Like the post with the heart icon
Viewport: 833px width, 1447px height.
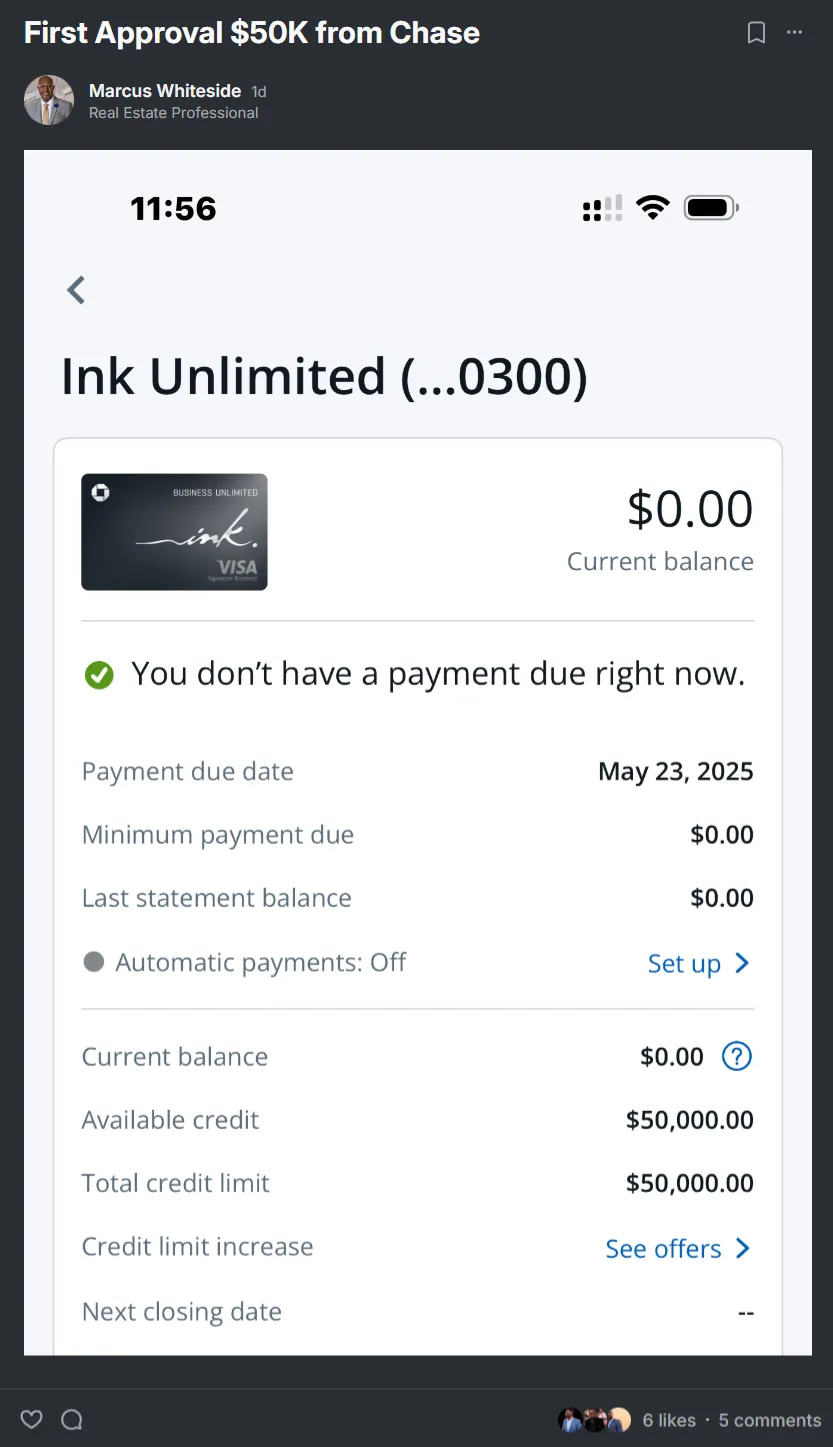[32, 1419]
